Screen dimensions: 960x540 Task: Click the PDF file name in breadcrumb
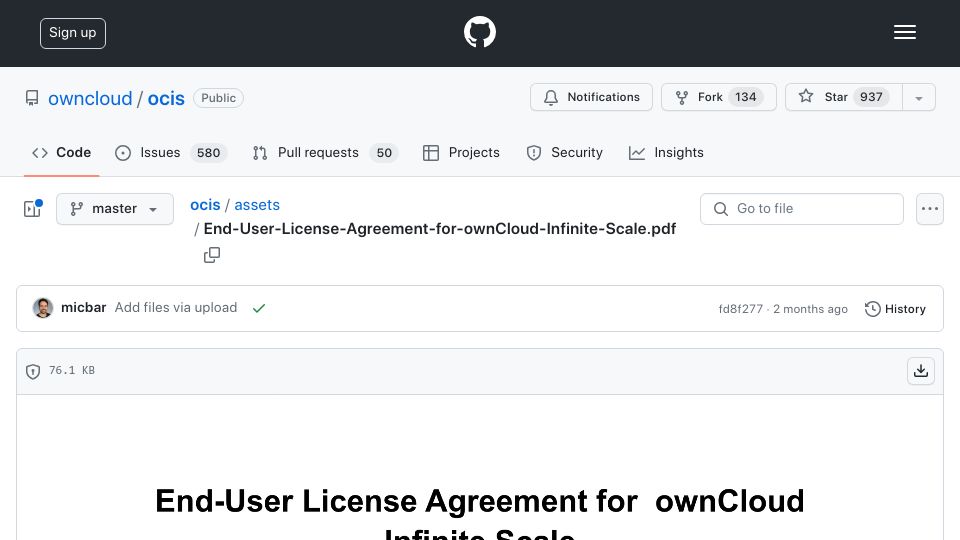tap(440, 228)
